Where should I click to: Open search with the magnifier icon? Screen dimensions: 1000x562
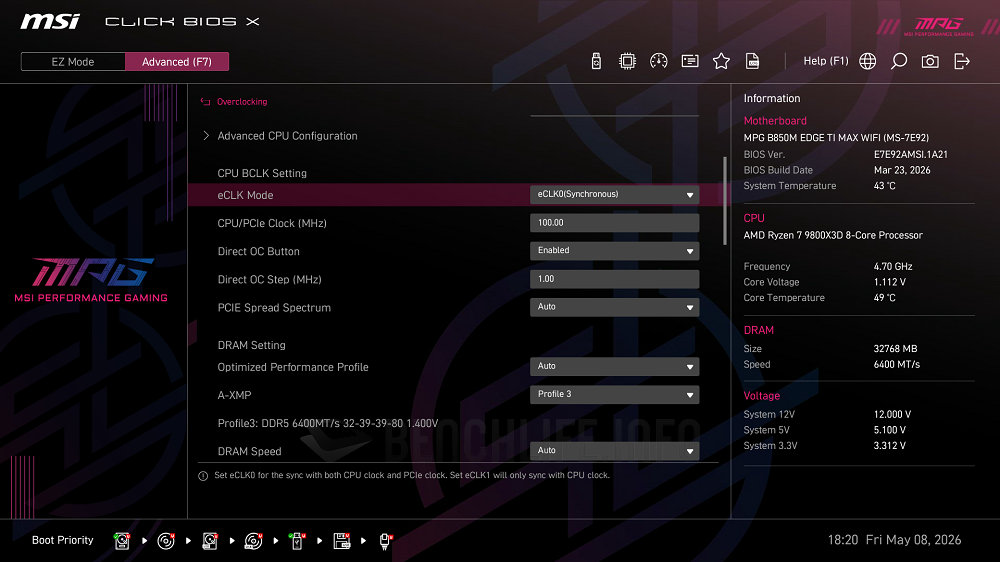[899, 61]
